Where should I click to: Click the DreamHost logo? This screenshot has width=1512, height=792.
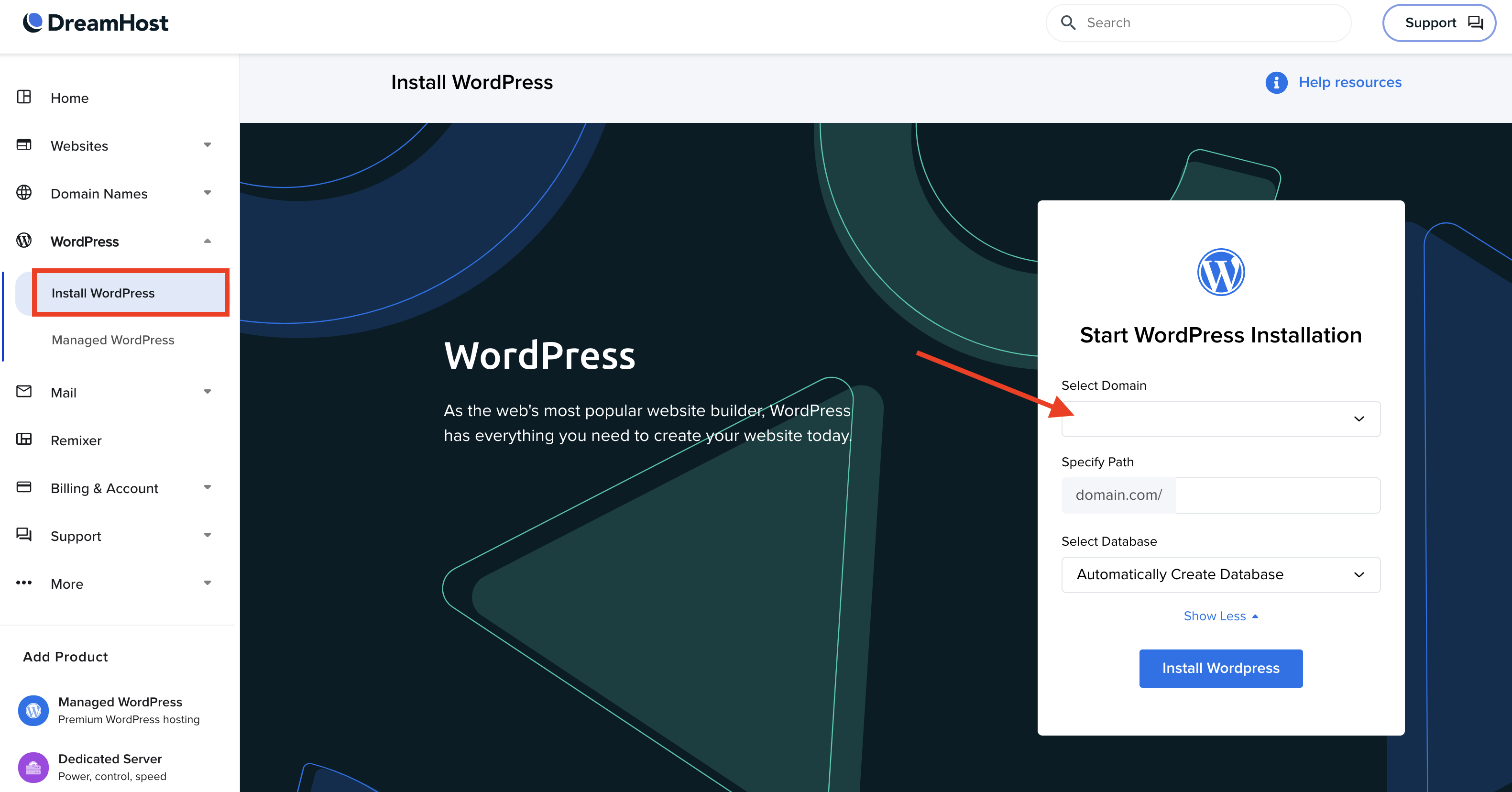(x=96, y=23)
